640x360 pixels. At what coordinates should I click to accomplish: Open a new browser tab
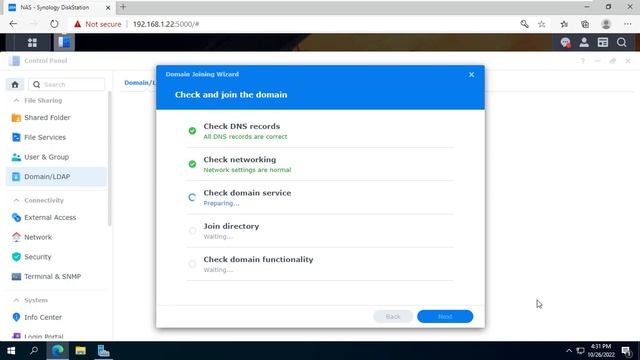coord(123,7)
